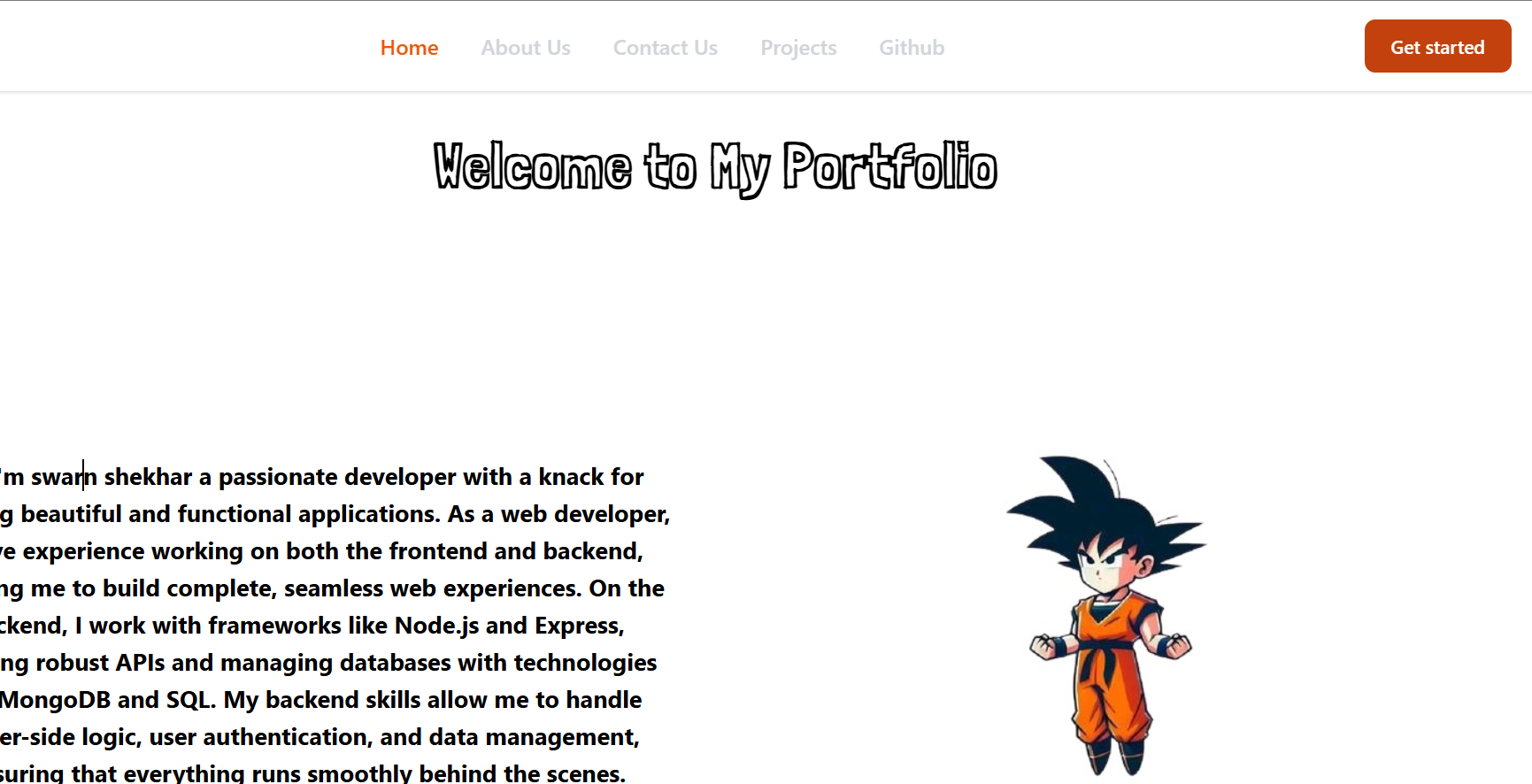Click the word 'Portfolio' in the heading
The width and height of the screenshot is (1532, 784).
click(x=889, y=167)
